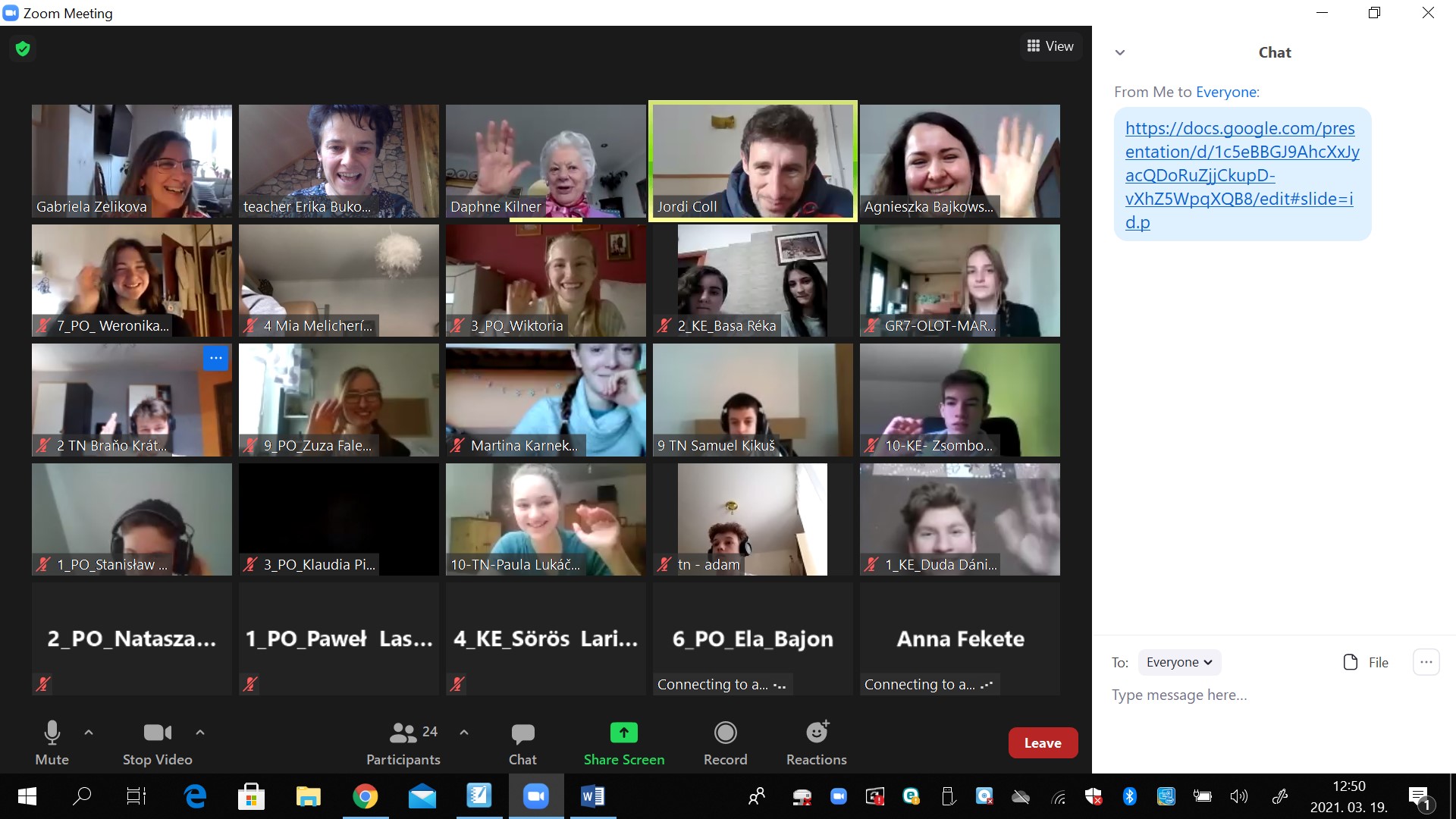The height and width of the screenshot is (819, 1456).
Task: Start recording the meeting
Action: [x=726, y=743]
